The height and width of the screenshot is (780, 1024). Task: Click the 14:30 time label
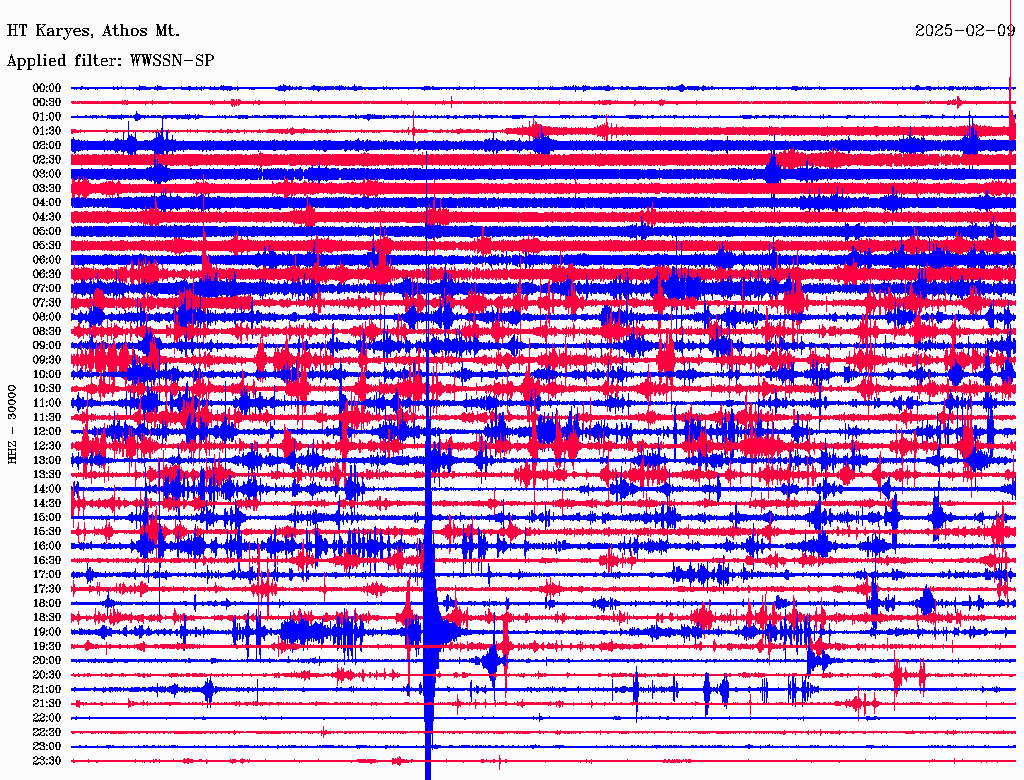(x=47, y=503)
